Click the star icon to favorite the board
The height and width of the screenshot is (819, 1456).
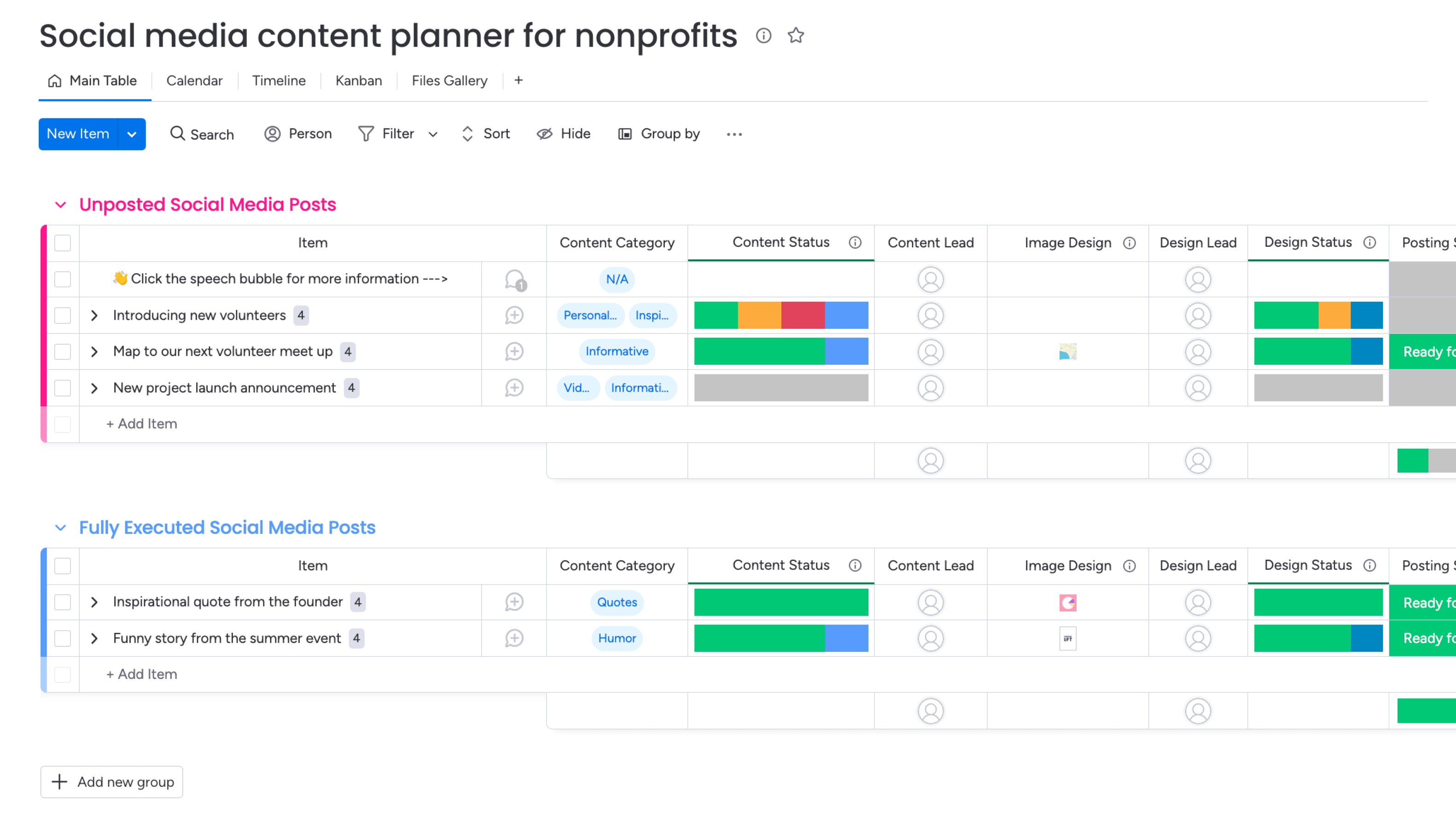(796, 35)
